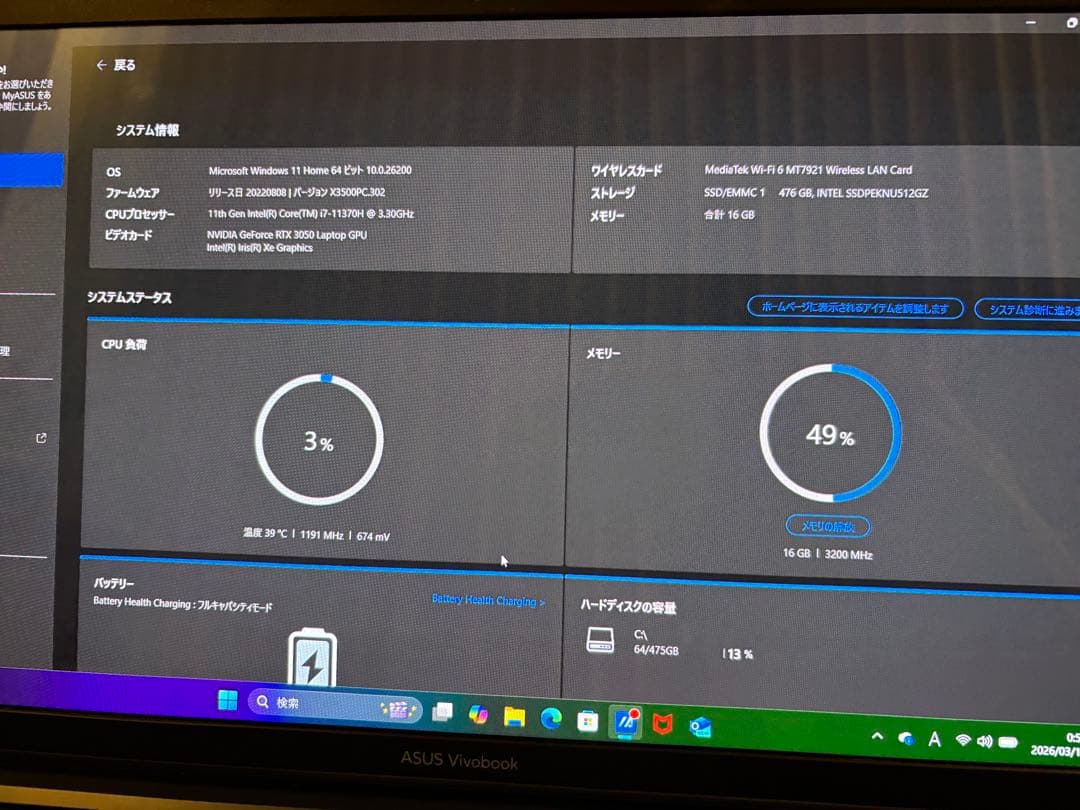
Task: Open Copilot from the taskbar
Action: (x=477, y=715)
